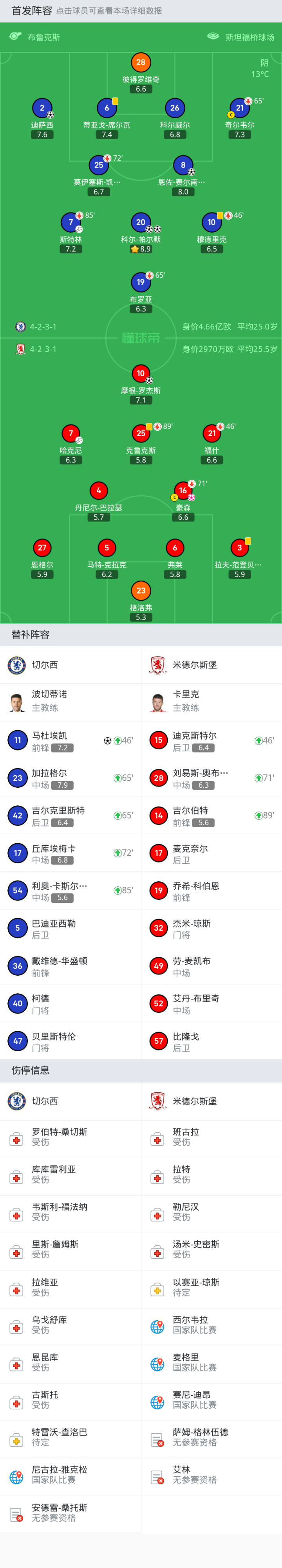The height and width of the screenshot is (1568, 282).
Task: Tap the Chelsea crest in the 替补阵容 section
Action: (x=16, y=665)
